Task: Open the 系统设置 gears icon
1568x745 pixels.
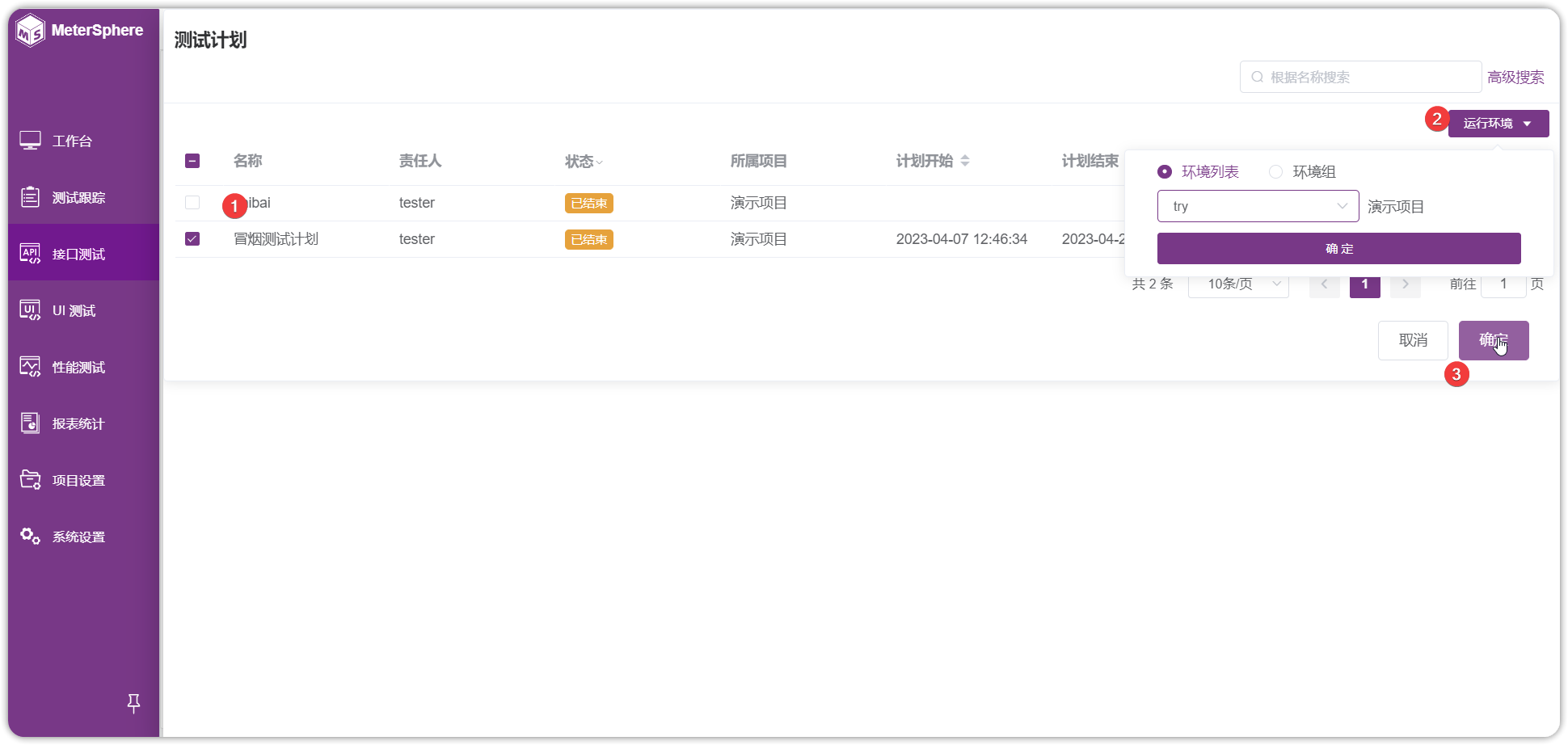Action: (x=30, y=537)
